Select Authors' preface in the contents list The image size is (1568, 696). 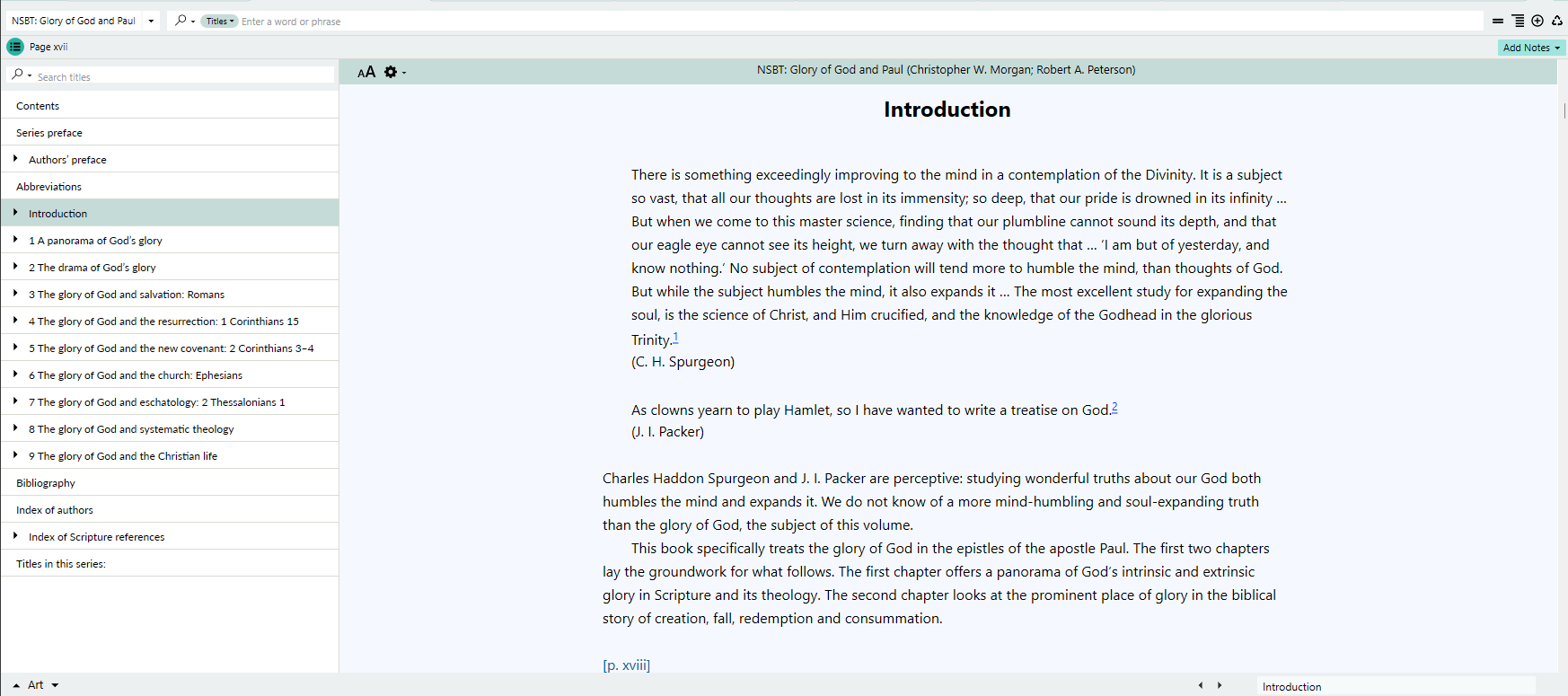[170, 159]
